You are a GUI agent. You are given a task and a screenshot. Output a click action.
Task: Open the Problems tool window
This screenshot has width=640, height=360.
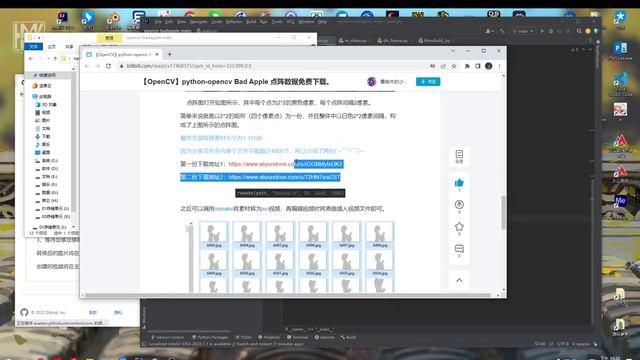[x=269, y=337]
